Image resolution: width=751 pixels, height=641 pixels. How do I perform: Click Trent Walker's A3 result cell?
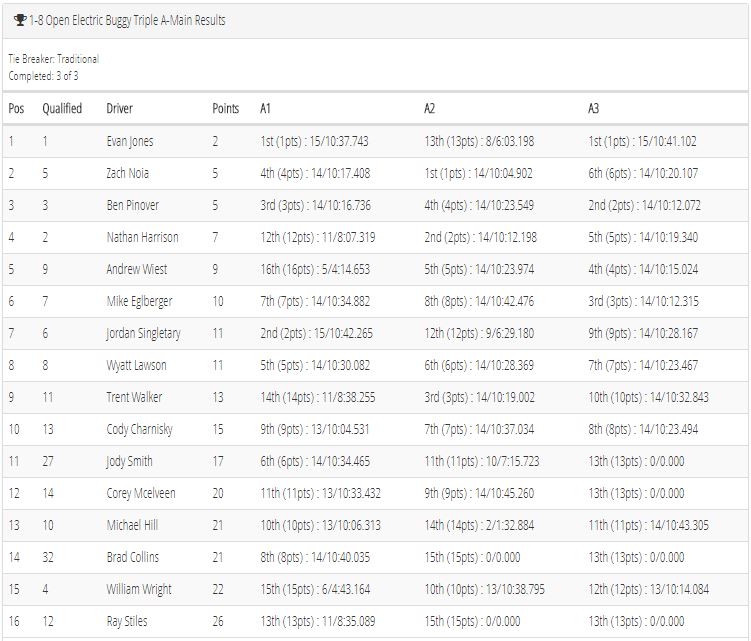(x=649, y=397)
